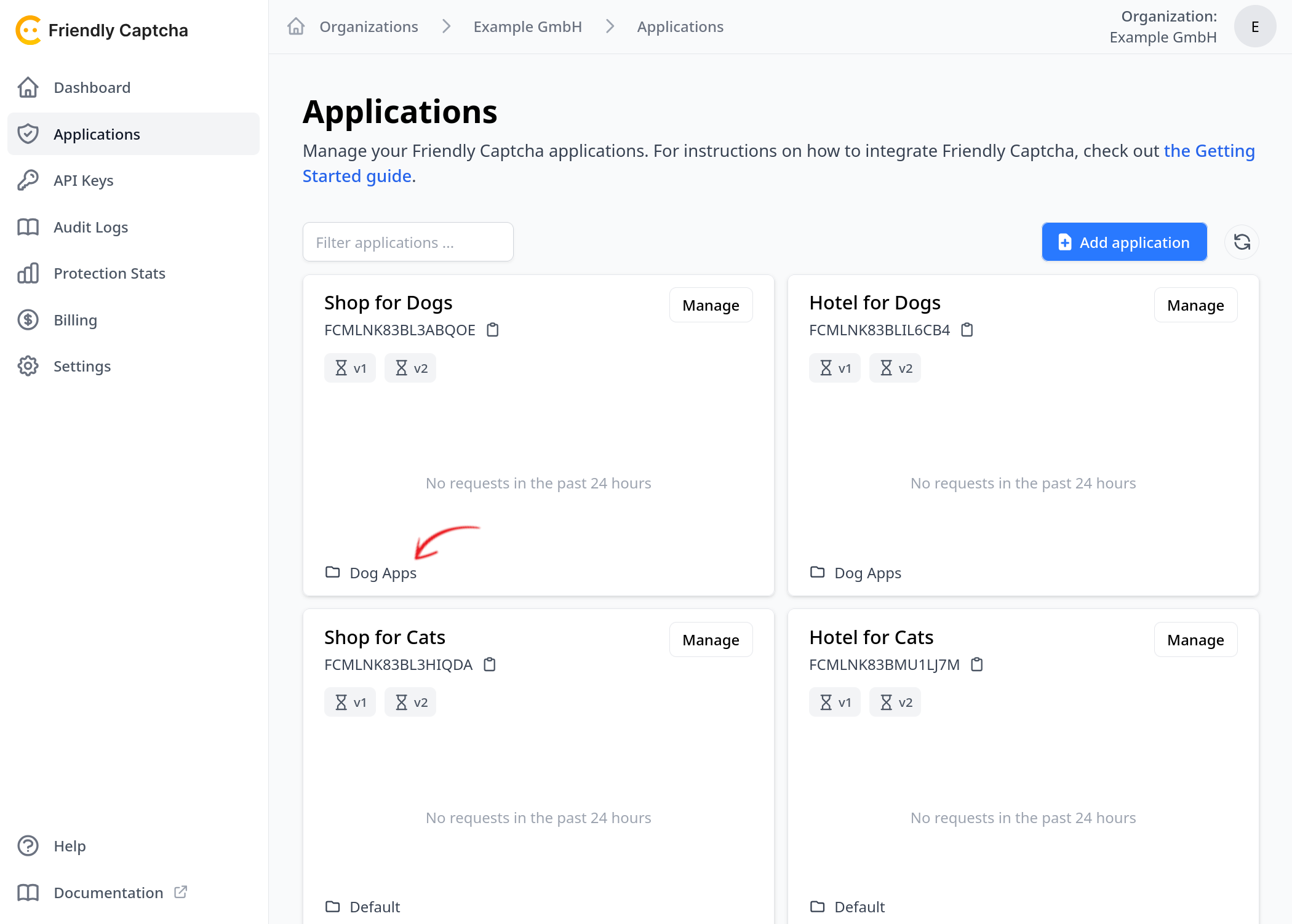Click Dog Apps folder on Hotel for Dogs
Image resolution: width=1292 pixels, height=924 pixels.
pos(856,573)
